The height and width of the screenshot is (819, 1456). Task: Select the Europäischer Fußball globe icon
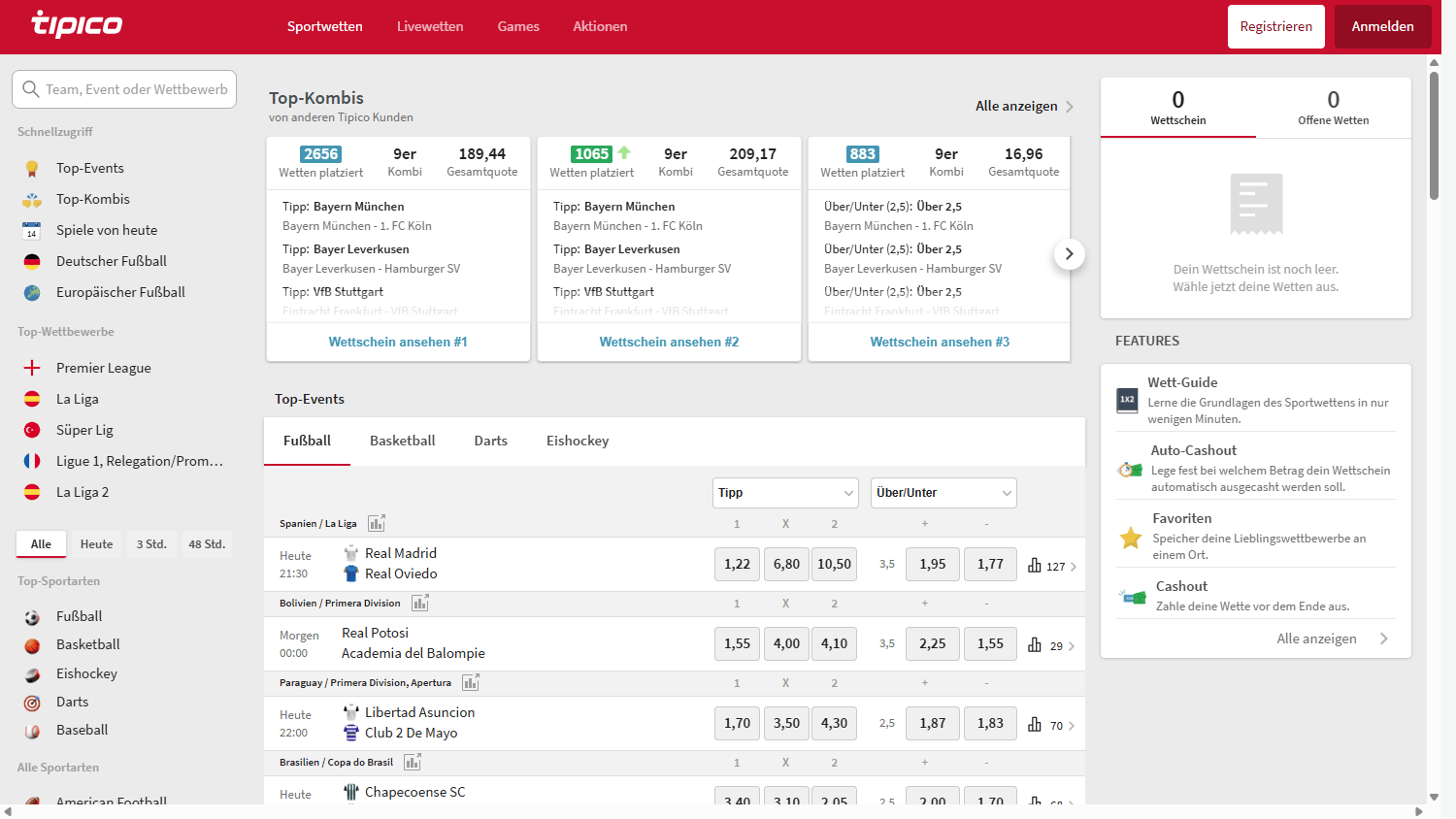click(x=32, y=292)
